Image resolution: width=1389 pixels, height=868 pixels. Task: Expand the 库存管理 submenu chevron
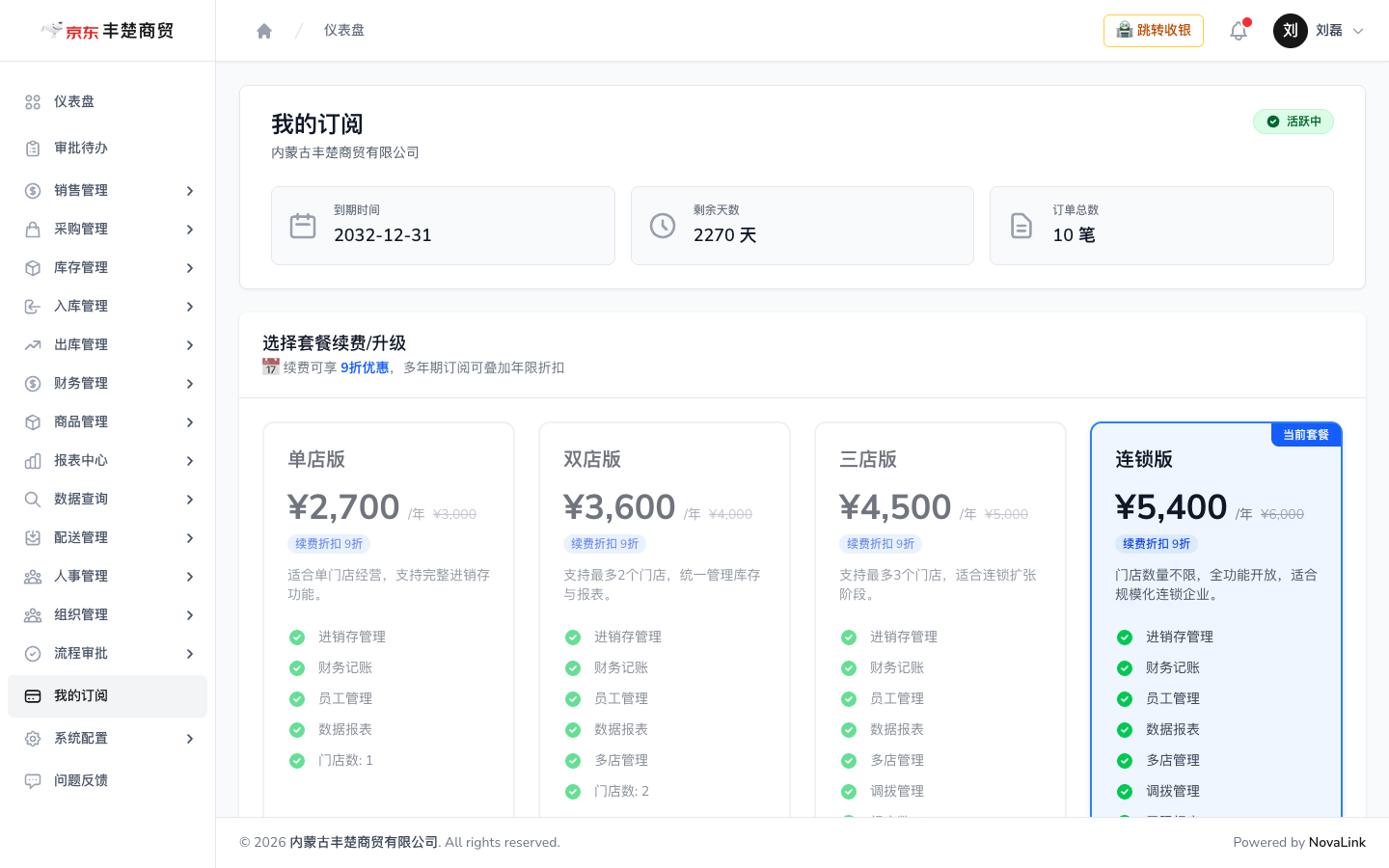[190, 268]
